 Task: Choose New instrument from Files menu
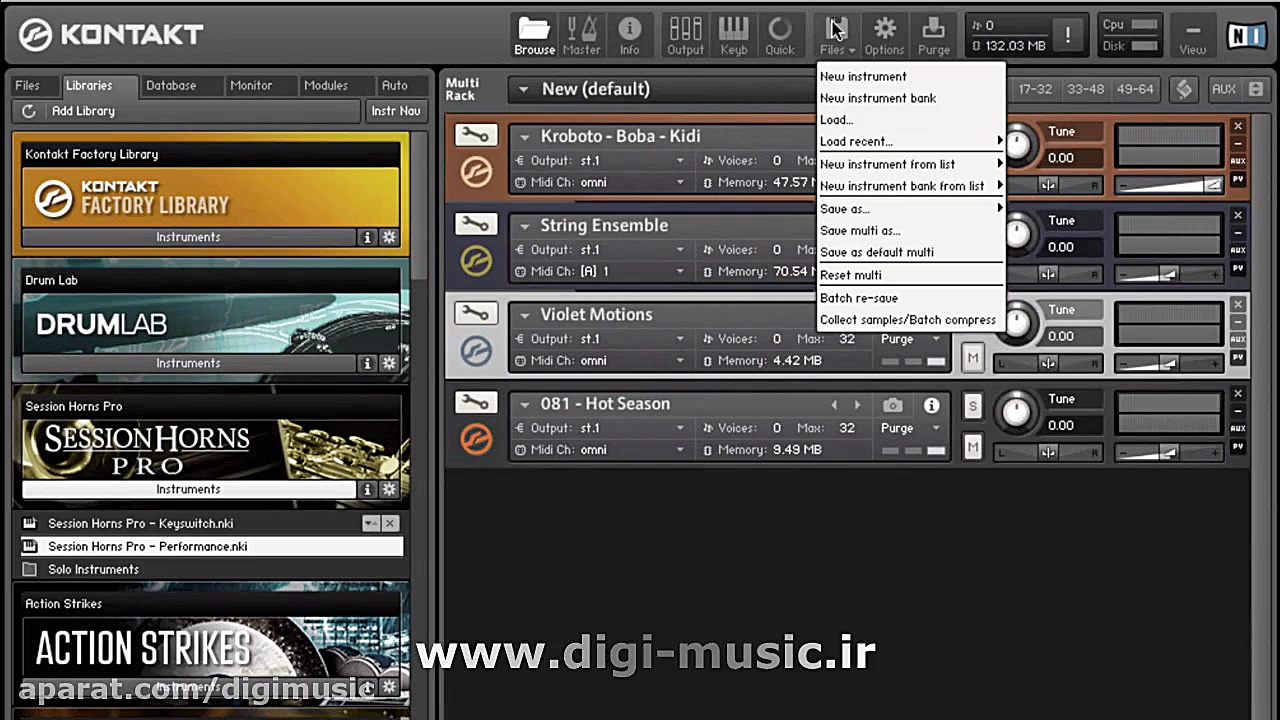863,76
